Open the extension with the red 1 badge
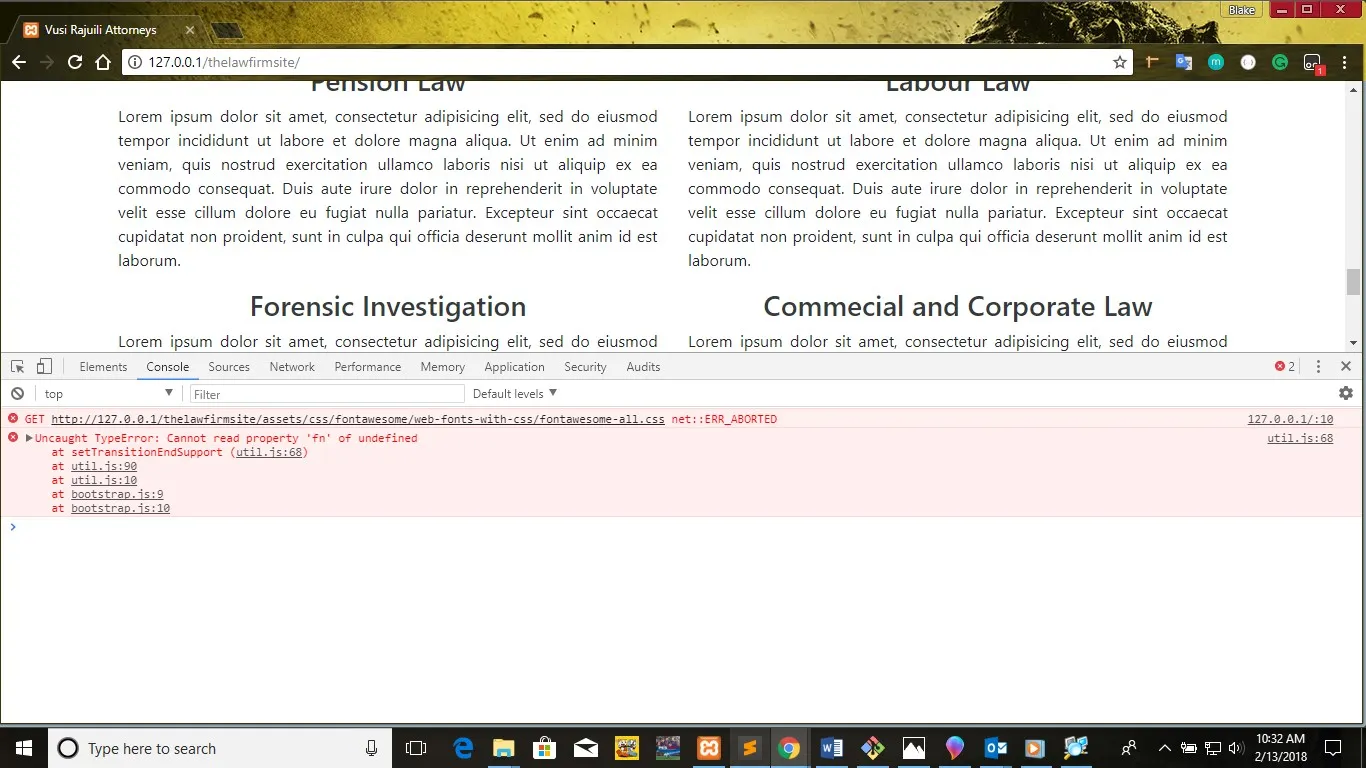Screen dimensions: 1366x768 point(1313,63)
